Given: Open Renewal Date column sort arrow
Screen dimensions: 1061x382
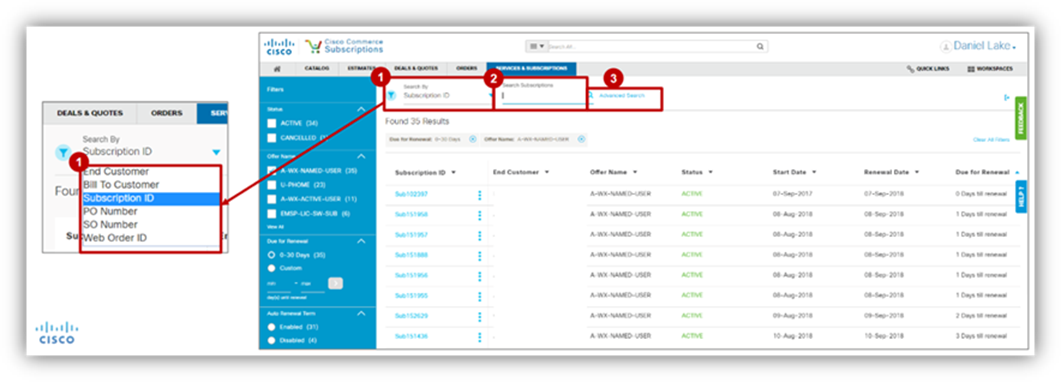Looking at the screenshot, I should pos(917,172).
